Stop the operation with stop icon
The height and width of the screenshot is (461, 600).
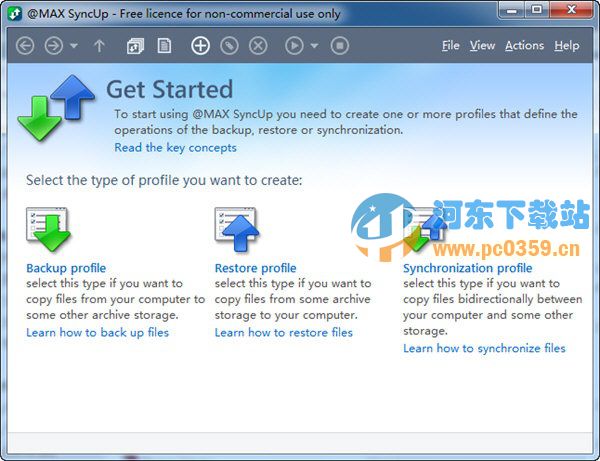click(340, 46)
